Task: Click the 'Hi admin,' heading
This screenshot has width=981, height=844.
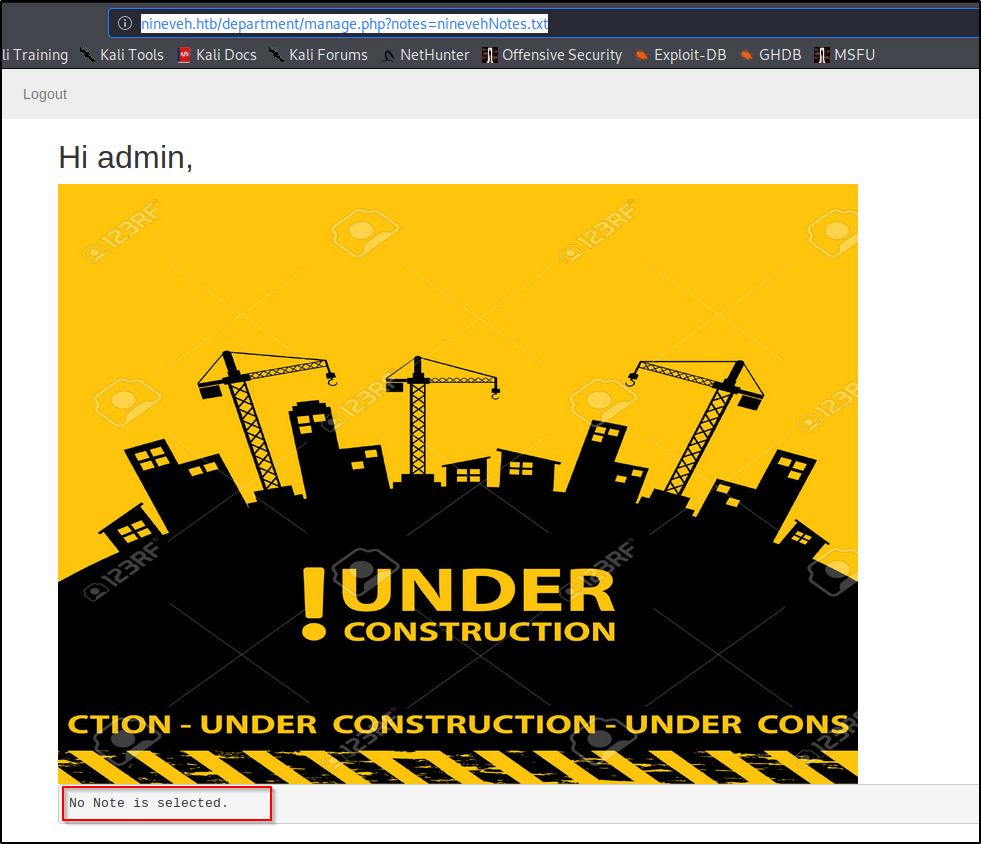Action: (x=126, y=158)
